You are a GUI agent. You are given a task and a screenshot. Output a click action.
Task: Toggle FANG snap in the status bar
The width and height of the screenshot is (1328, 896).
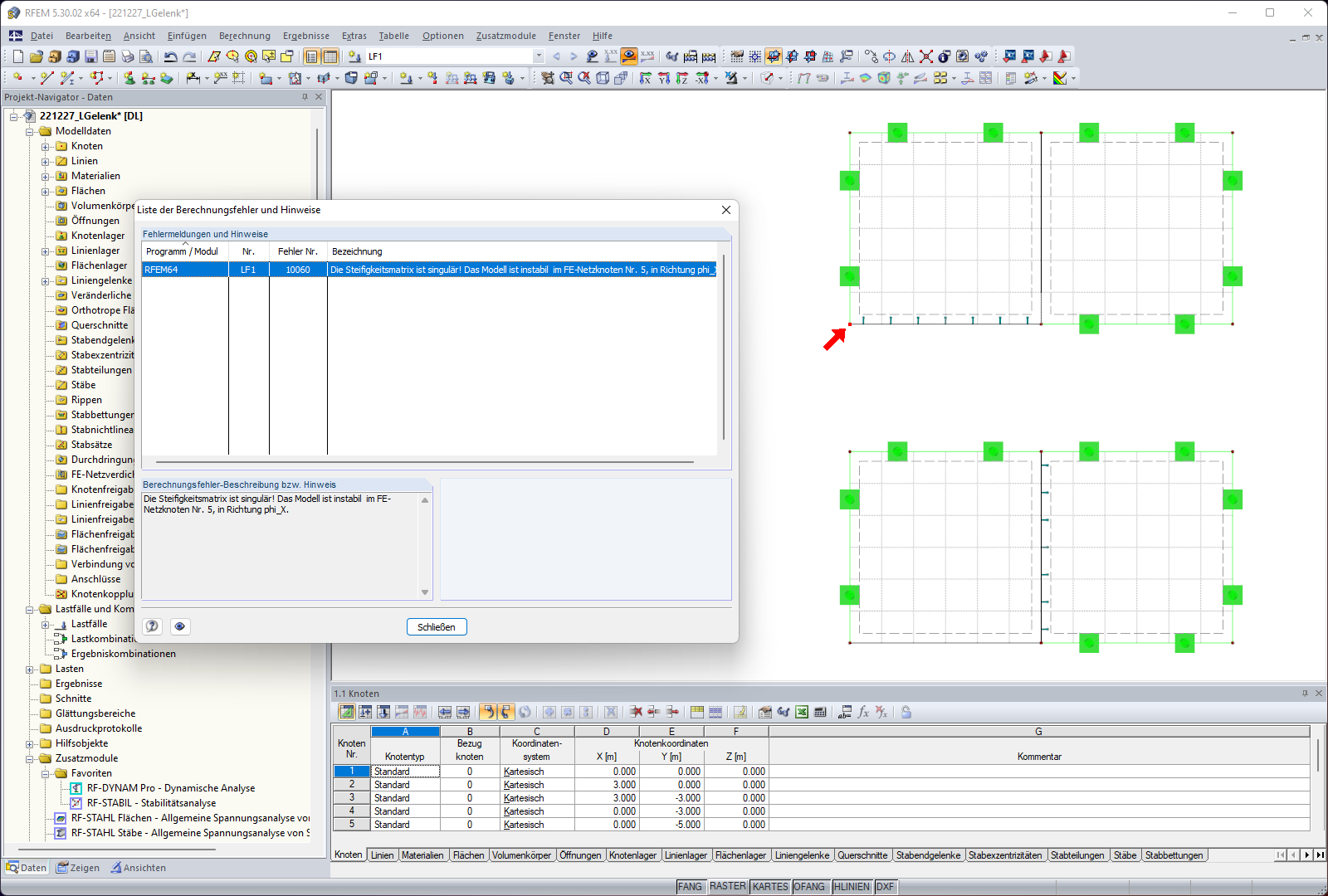(690, 887)
